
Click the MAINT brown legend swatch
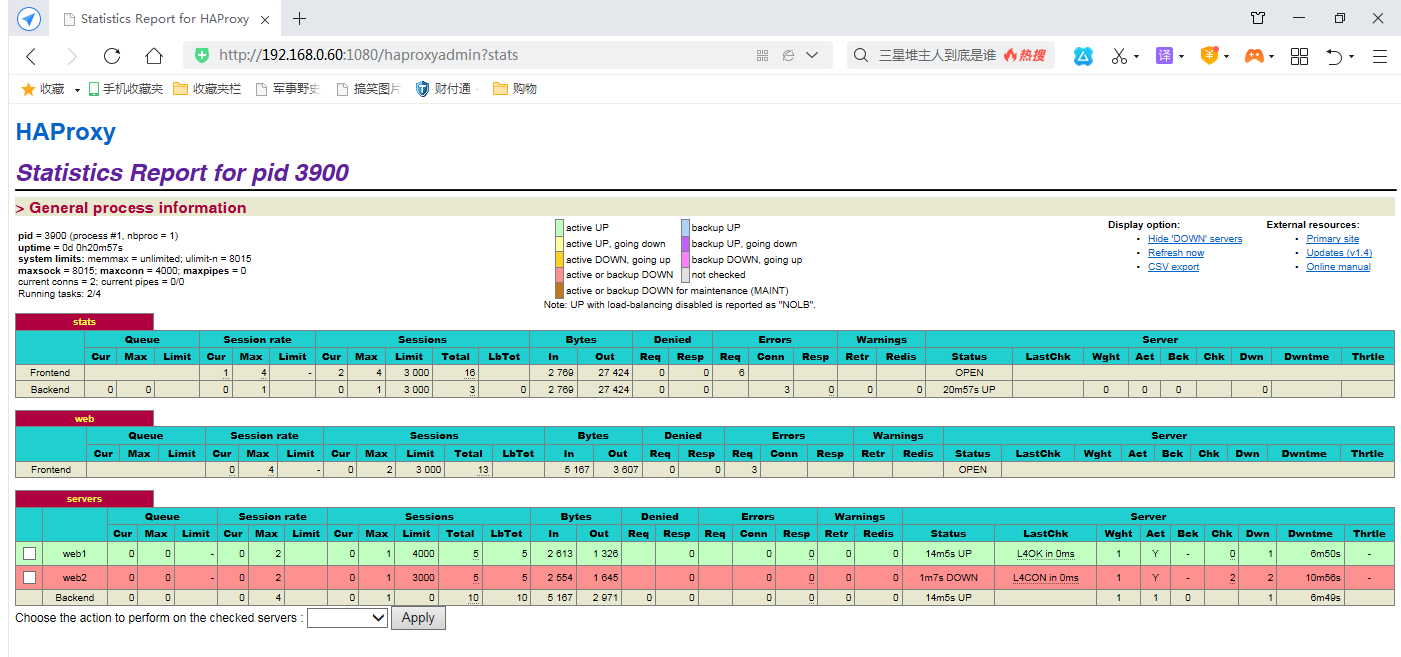[559, 290]
